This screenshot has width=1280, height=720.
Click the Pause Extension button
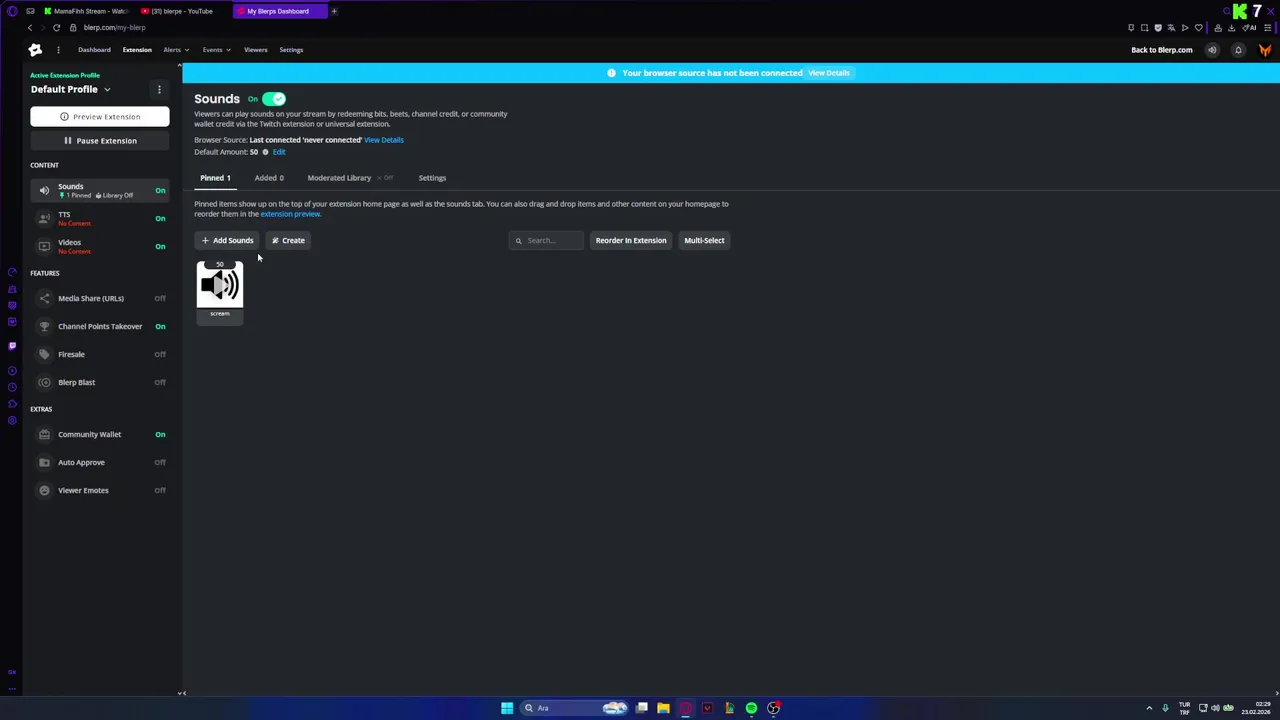(x=100, y=141)
